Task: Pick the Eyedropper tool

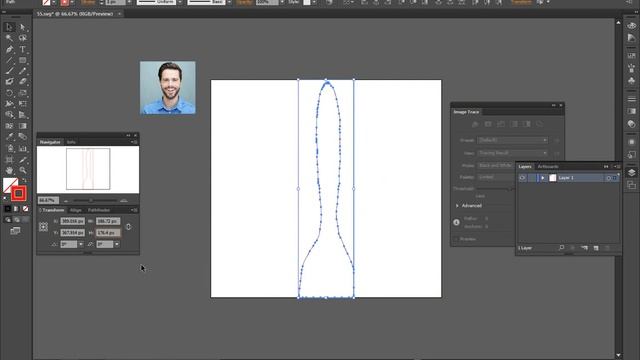Action: [9, 137]
